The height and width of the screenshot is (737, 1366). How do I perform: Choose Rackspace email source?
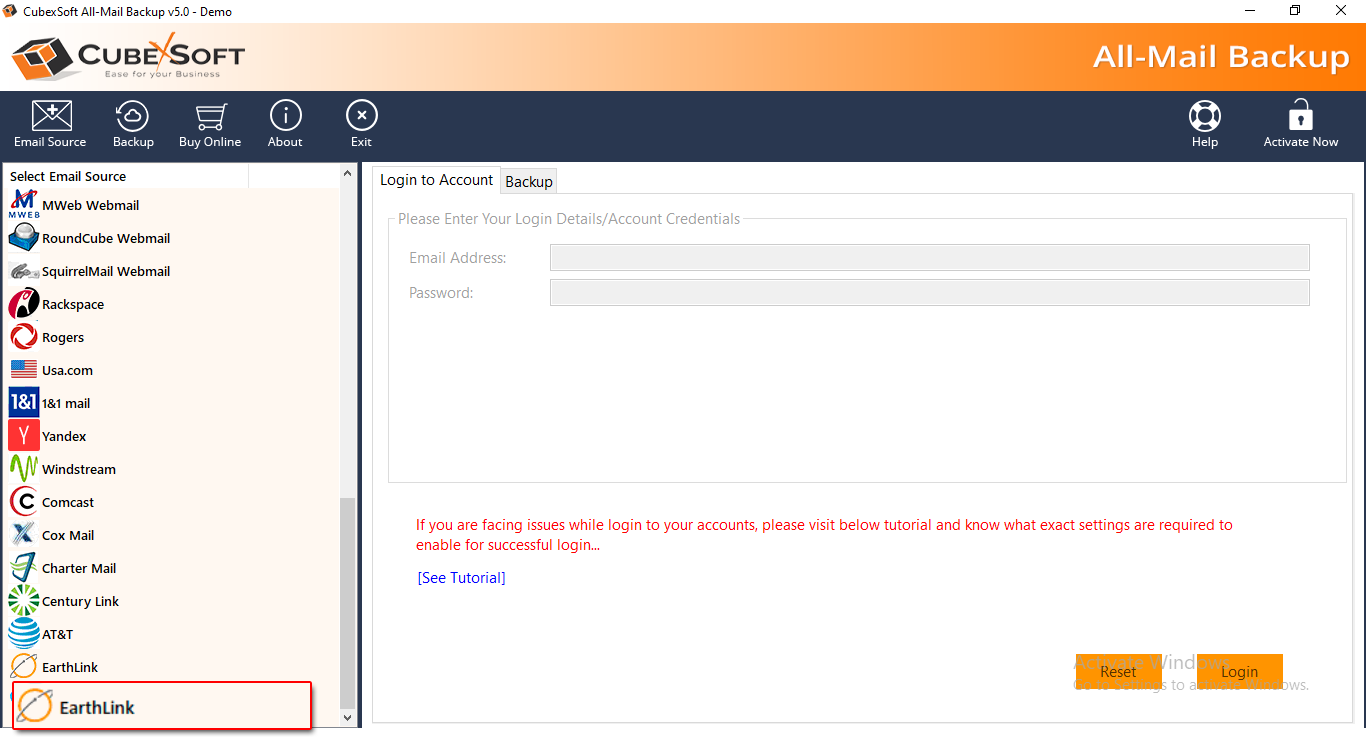72,304
